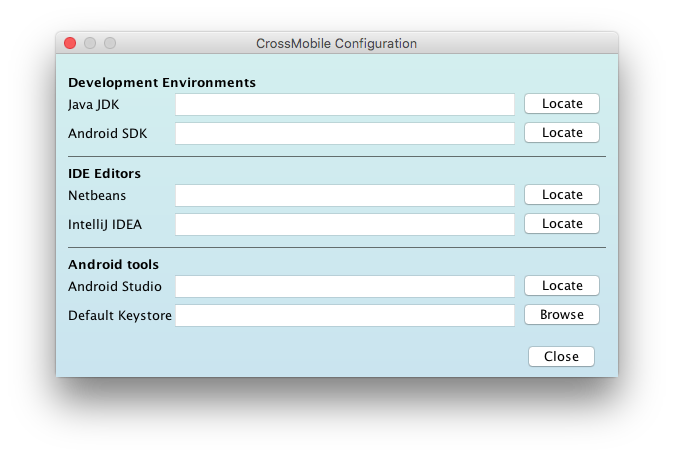Click the Android tools section heading

pos(113,264)
